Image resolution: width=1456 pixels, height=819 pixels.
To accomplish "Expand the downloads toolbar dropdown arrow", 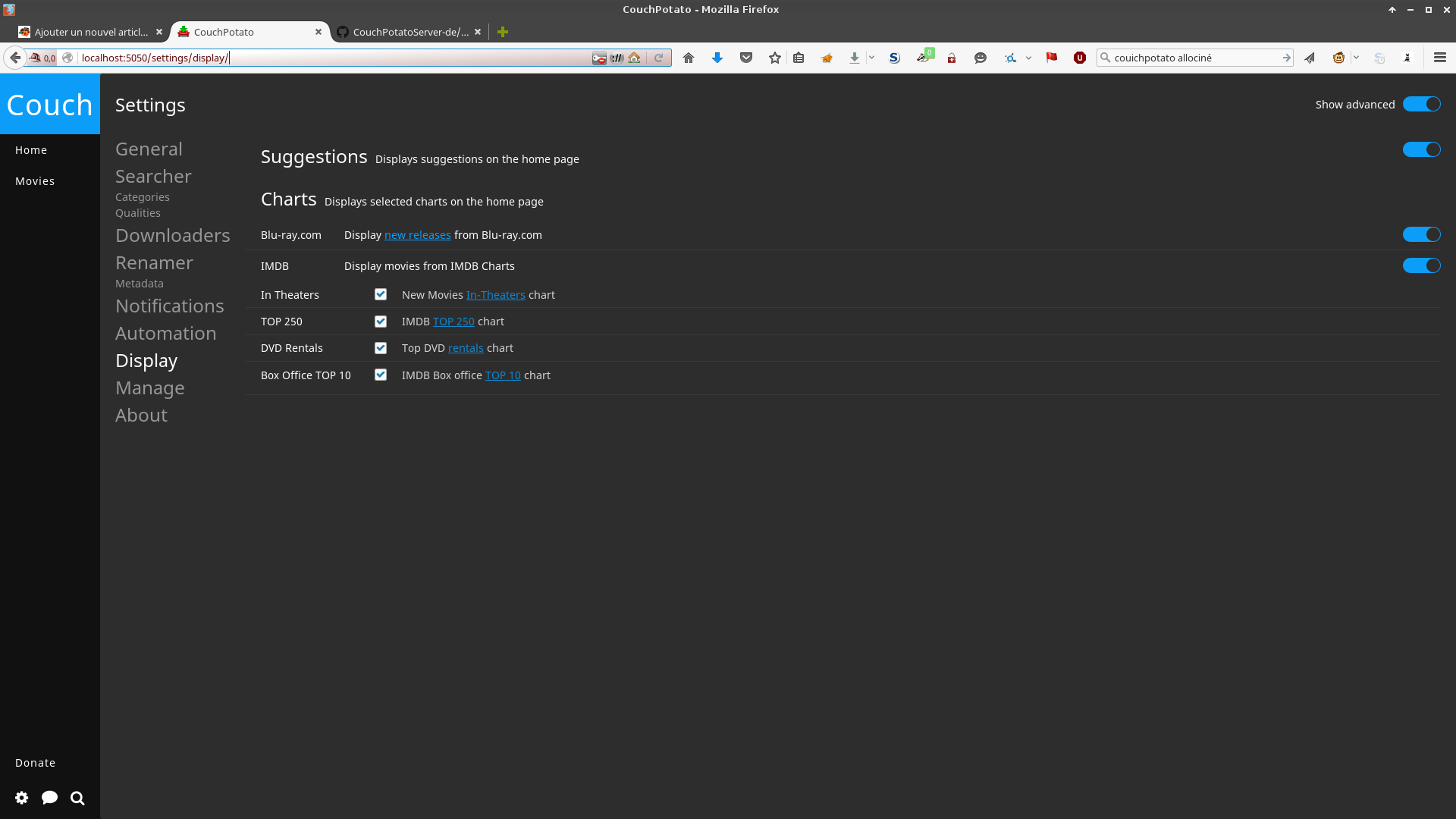I will [871, 58].
